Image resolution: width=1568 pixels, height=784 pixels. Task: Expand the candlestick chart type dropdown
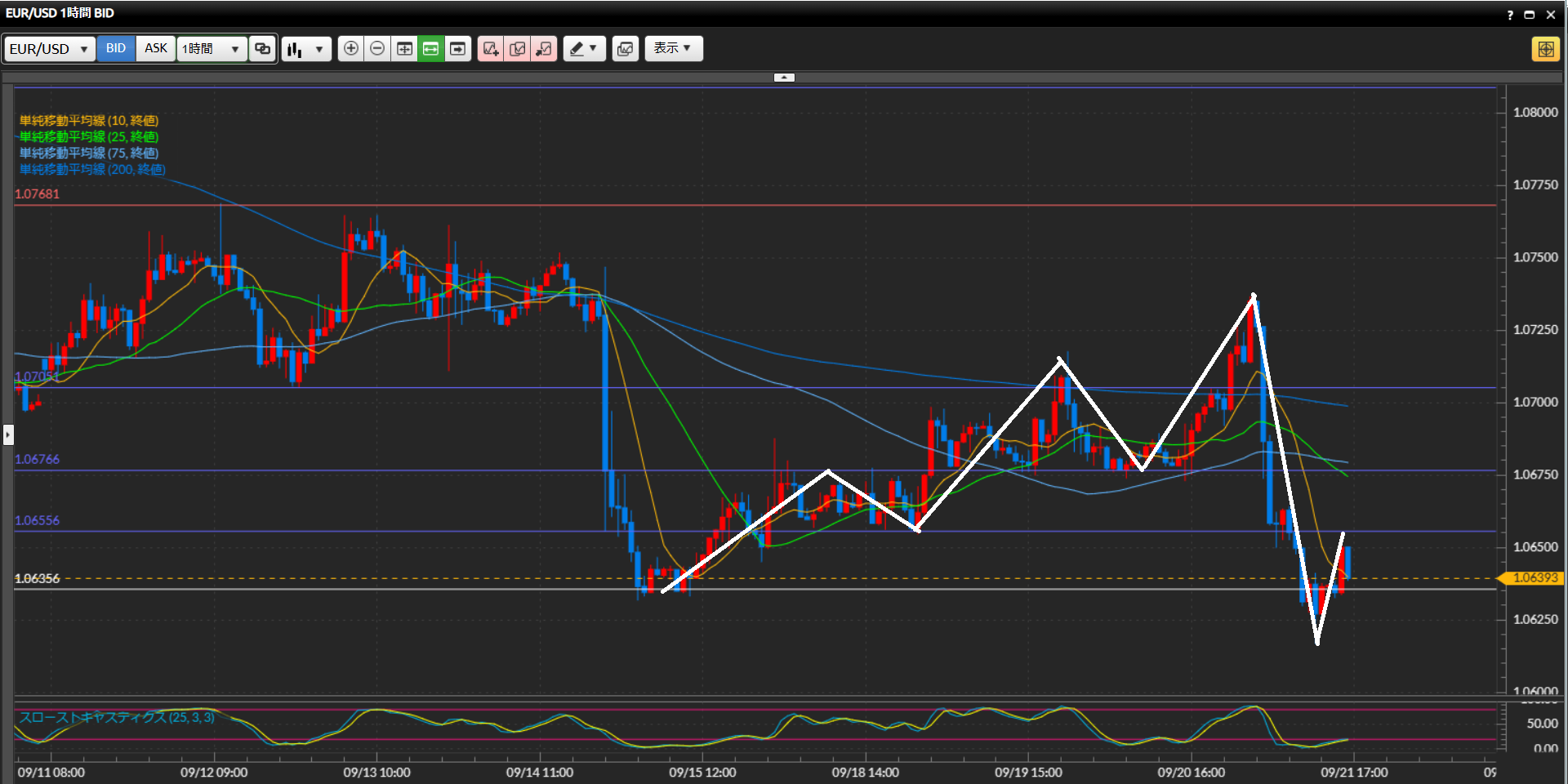tap(306, 49)
